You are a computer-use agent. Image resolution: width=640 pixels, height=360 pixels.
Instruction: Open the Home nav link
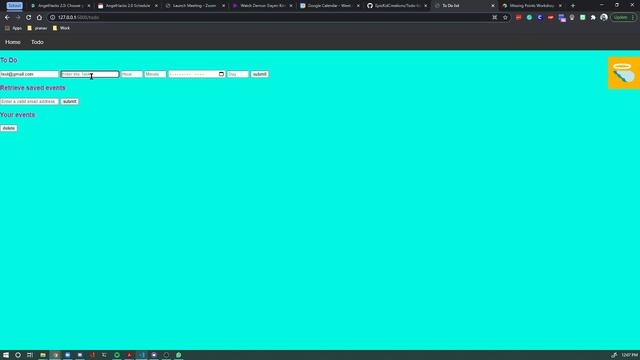[13, 42]
